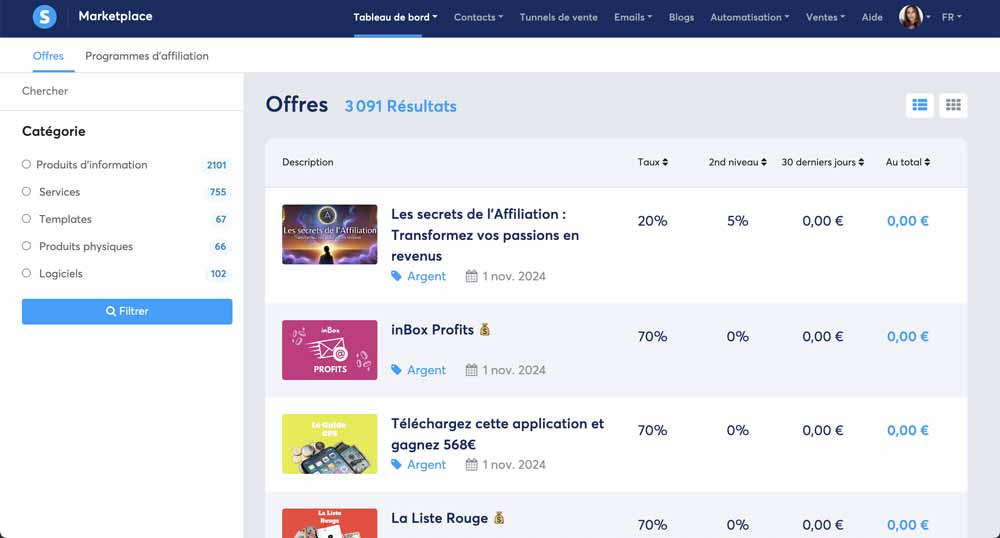Open the pink inBox Profits thumbnail
1000x538 pixels.
330,350
